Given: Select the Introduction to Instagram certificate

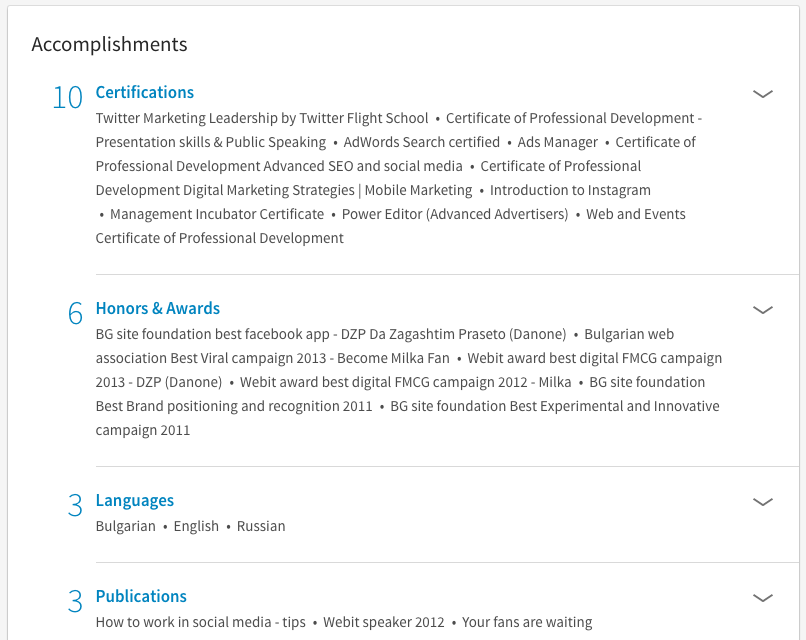Looking at the screenshot, I should tap(570, 190).
